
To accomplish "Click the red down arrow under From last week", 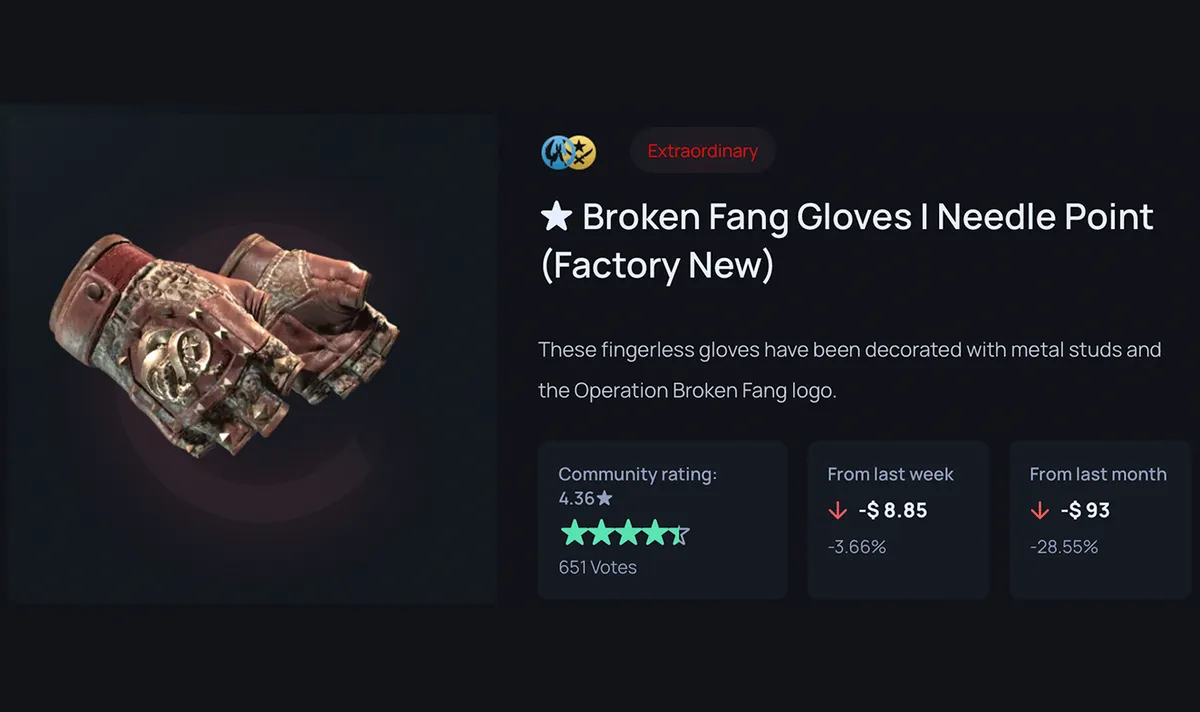I will click(x=838, y=511).
